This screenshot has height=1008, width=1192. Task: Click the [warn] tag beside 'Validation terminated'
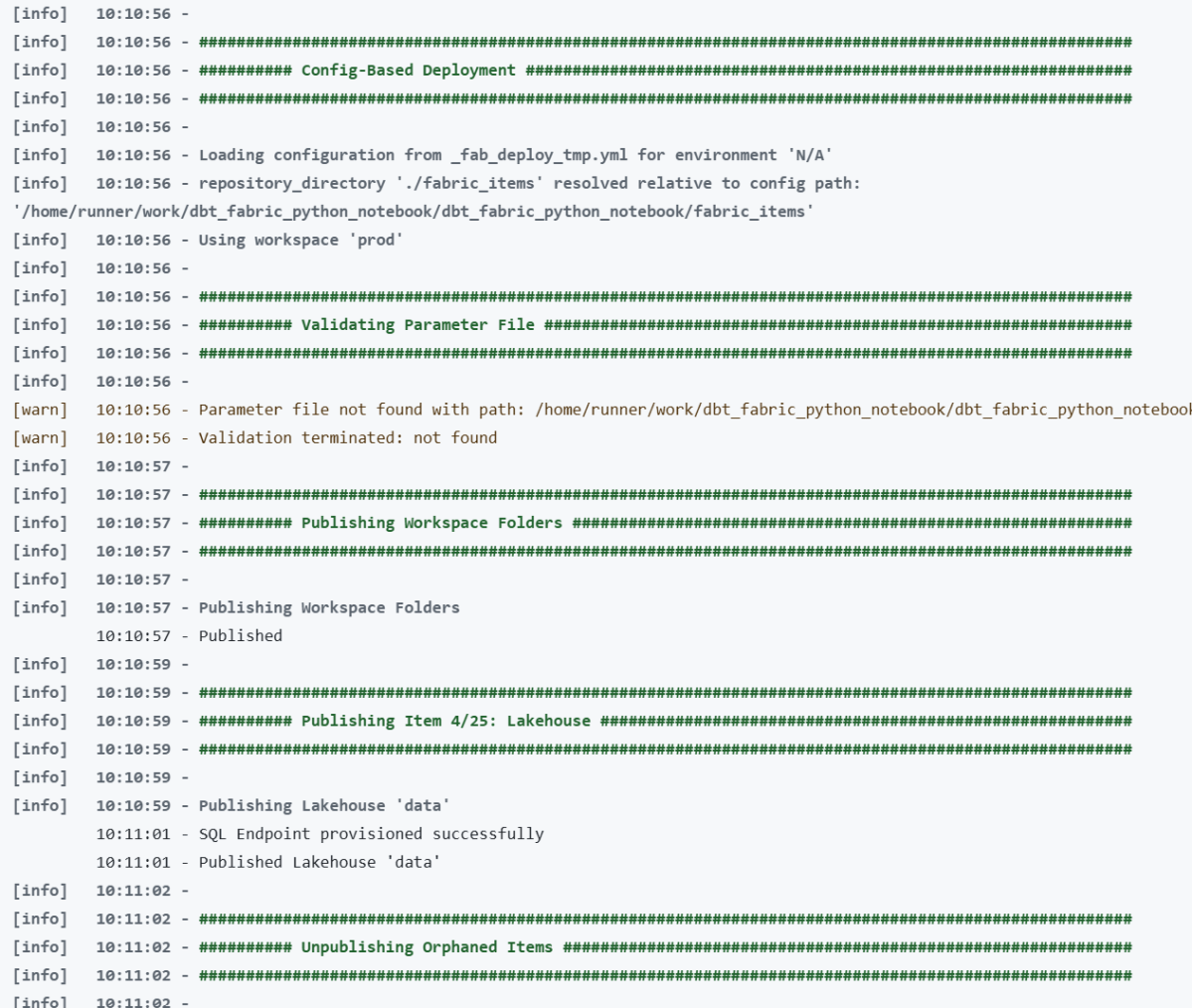40,437
